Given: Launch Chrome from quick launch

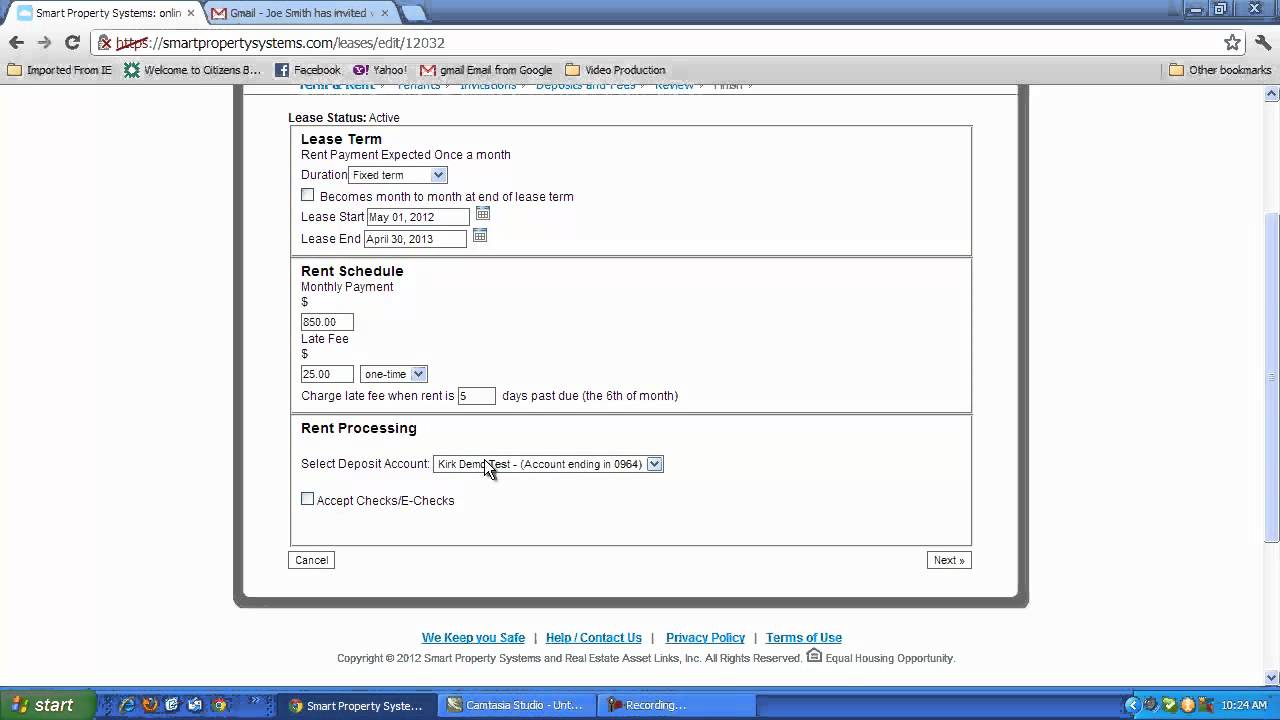Looking at the screenshot, I should (219, 705).
